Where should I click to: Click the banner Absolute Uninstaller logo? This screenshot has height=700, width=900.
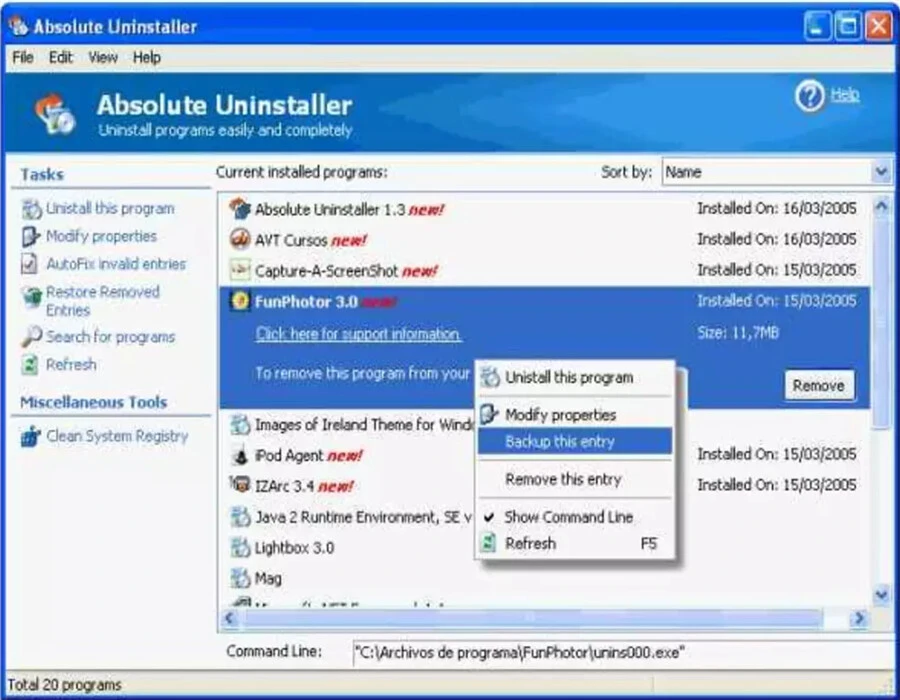(x=55, y=114)
